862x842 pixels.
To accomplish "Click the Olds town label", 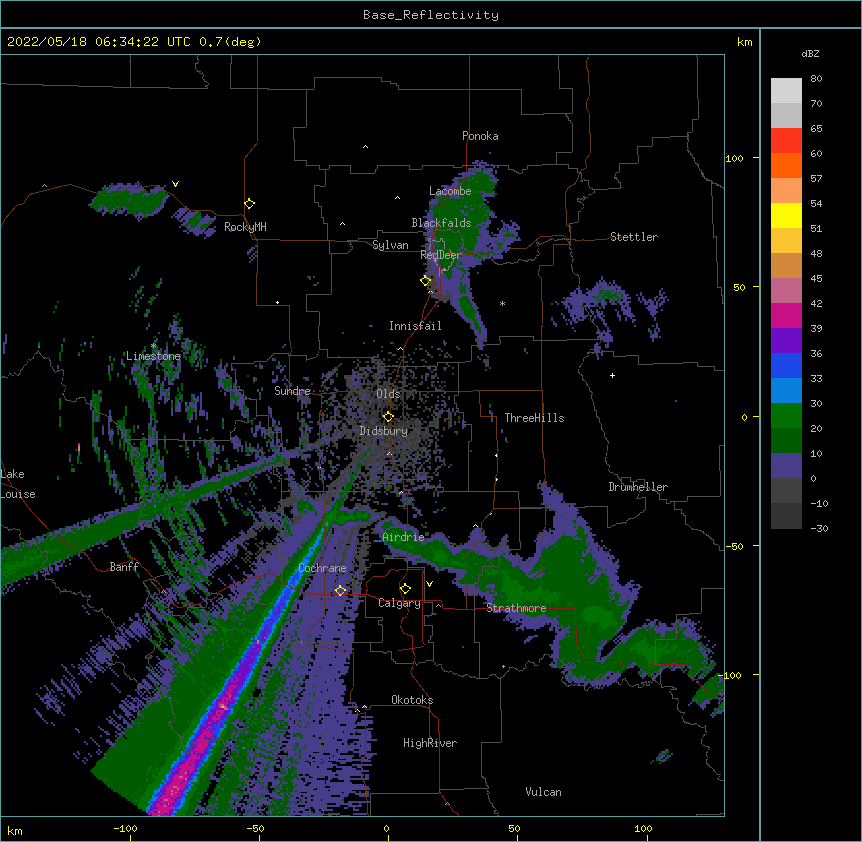I will [388, 394].
